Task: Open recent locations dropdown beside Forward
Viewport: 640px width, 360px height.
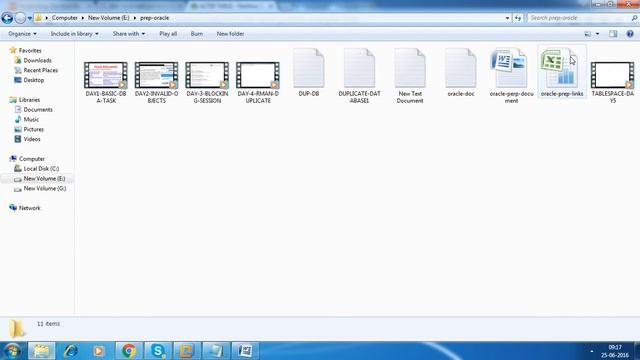Action: [x=30, y=18]
